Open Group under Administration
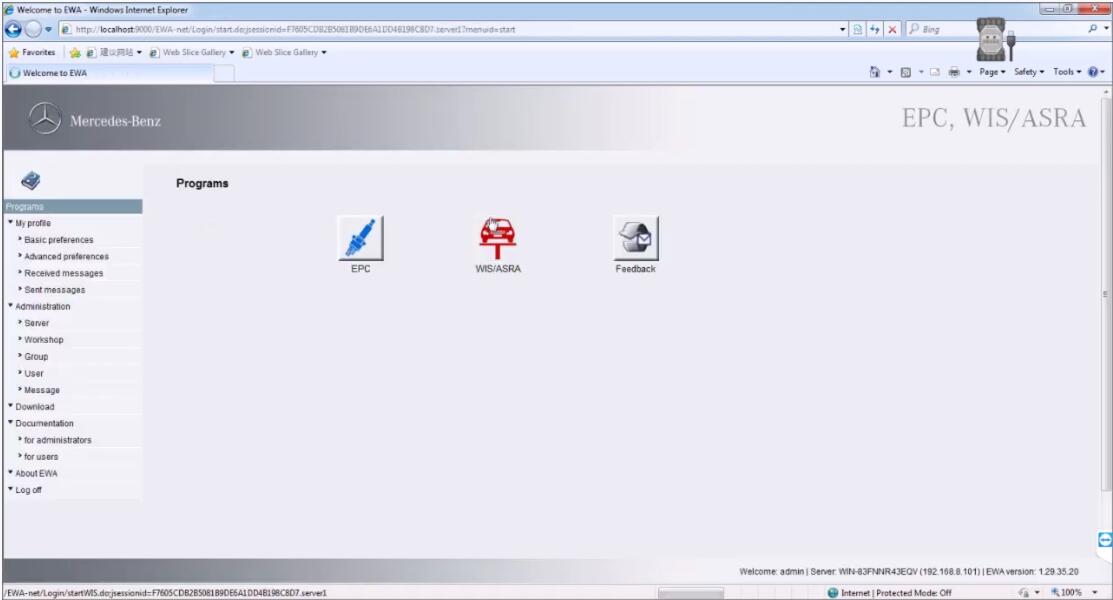The height and width of the screenshot is (600, 1113). (x=36, y=356)
